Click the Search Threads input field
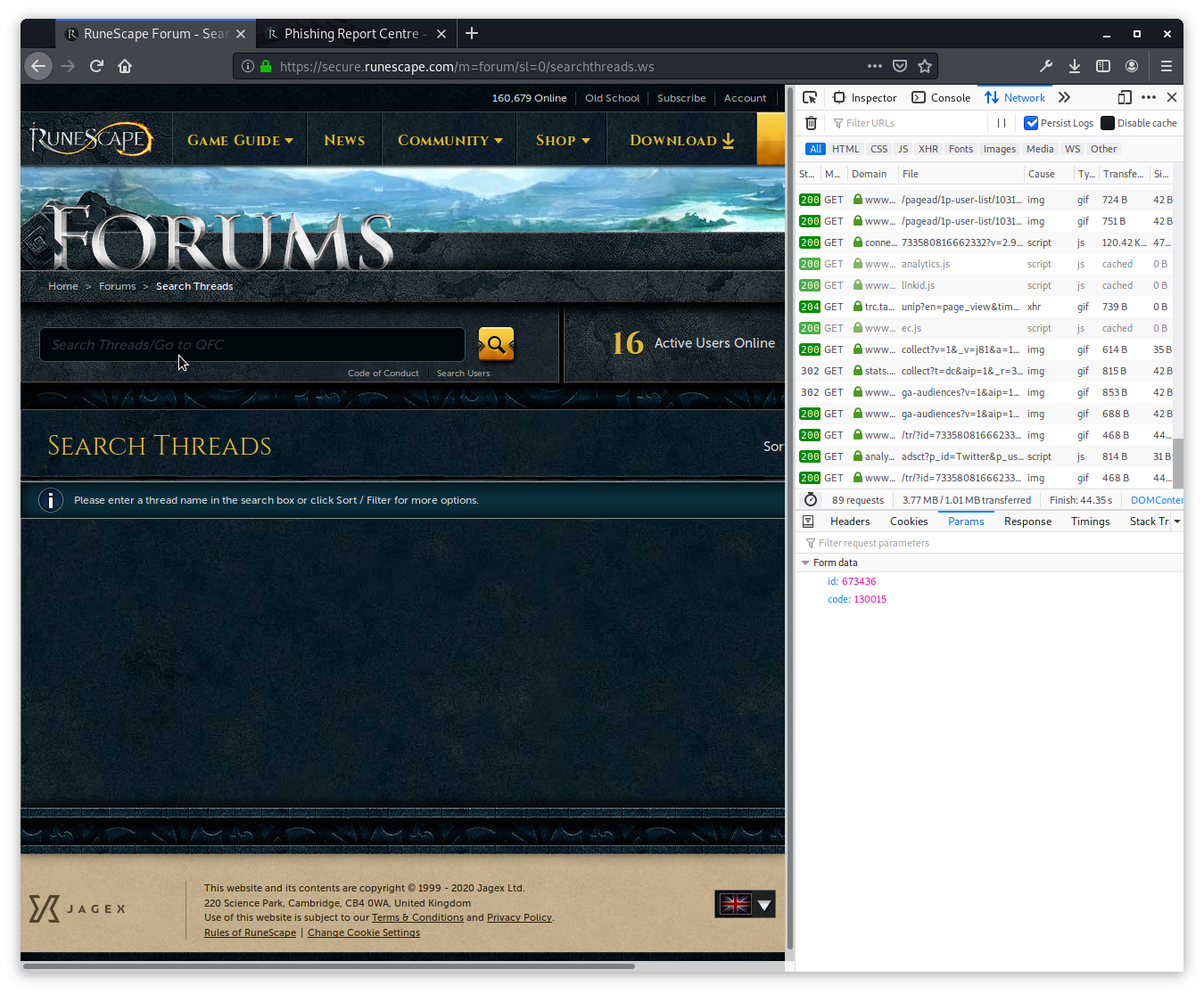 click(252, 344)
